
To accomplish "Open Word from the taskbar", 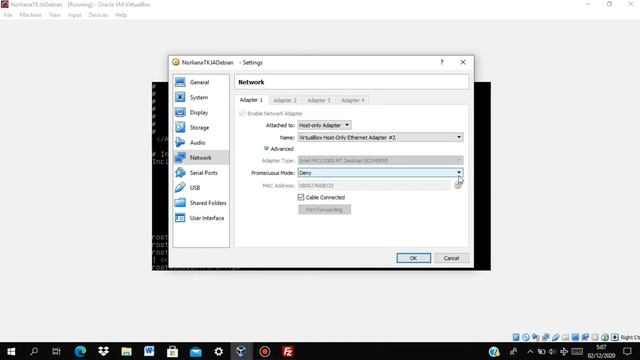I will coord(149,351).
